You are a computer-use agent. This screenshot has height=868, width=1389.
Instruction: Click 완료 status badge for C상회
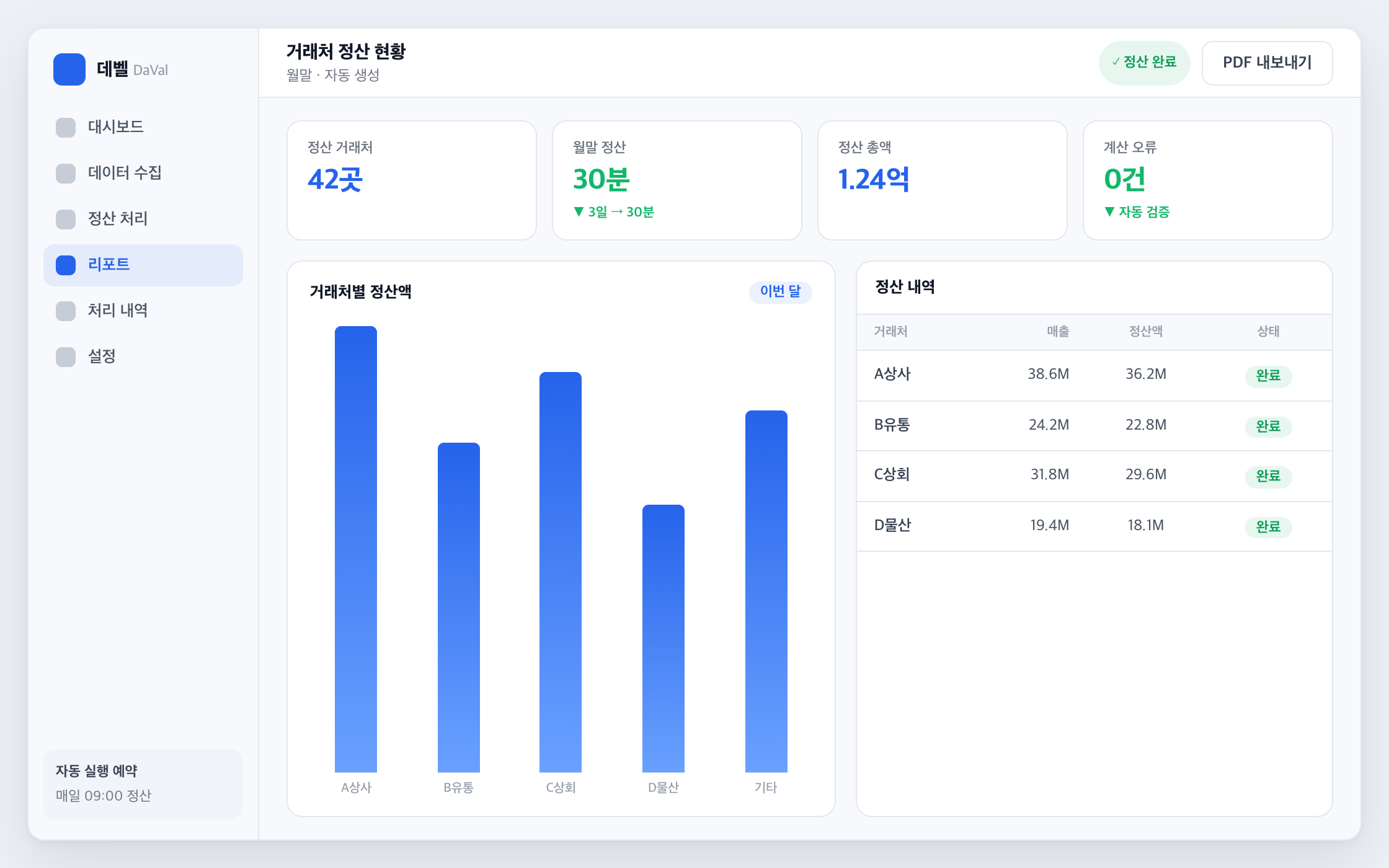(1268, 476)
